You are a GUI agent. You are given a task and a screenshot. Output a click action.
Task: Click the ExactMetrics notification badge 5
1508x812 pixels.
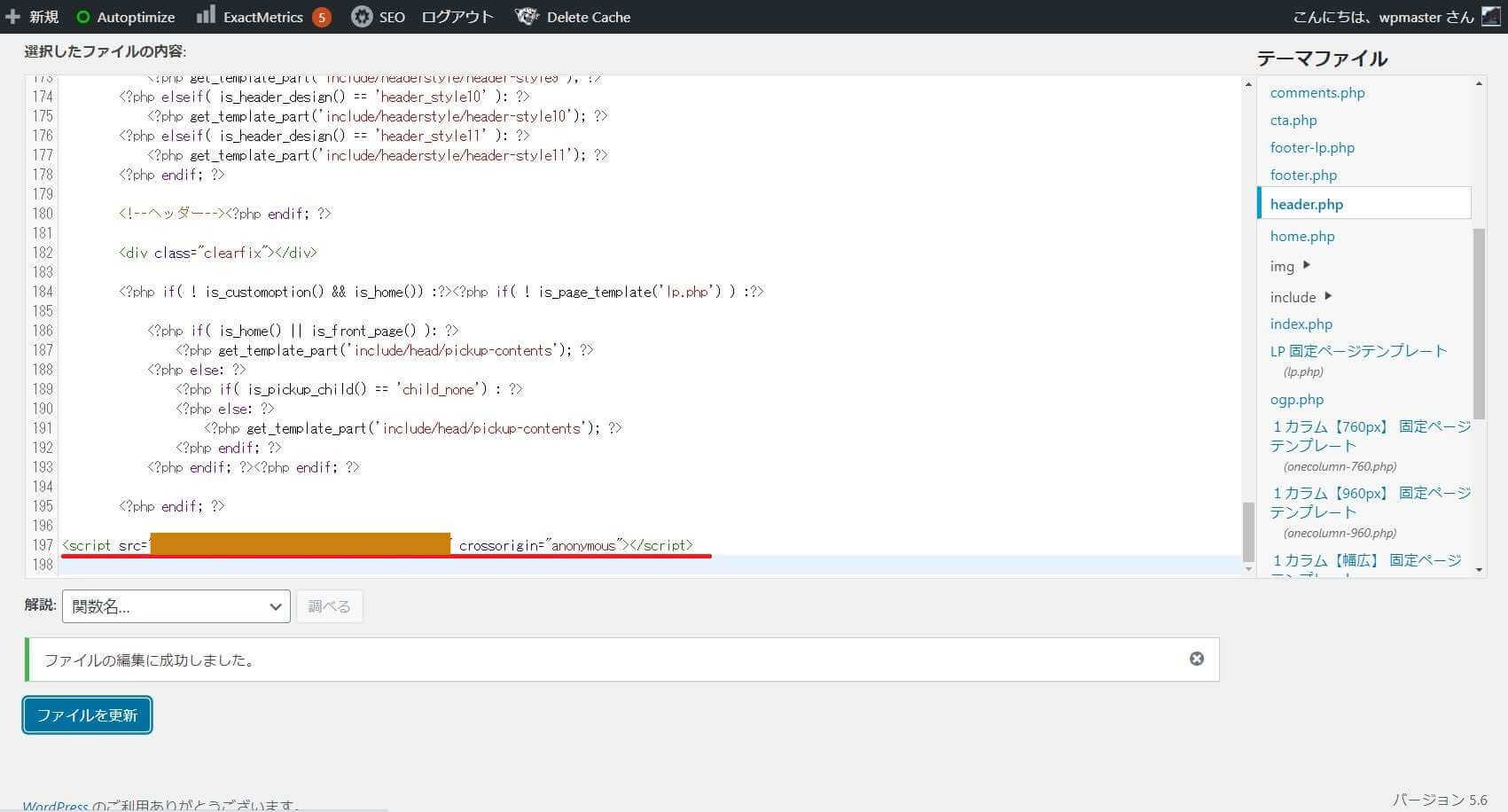coord(321,17)
